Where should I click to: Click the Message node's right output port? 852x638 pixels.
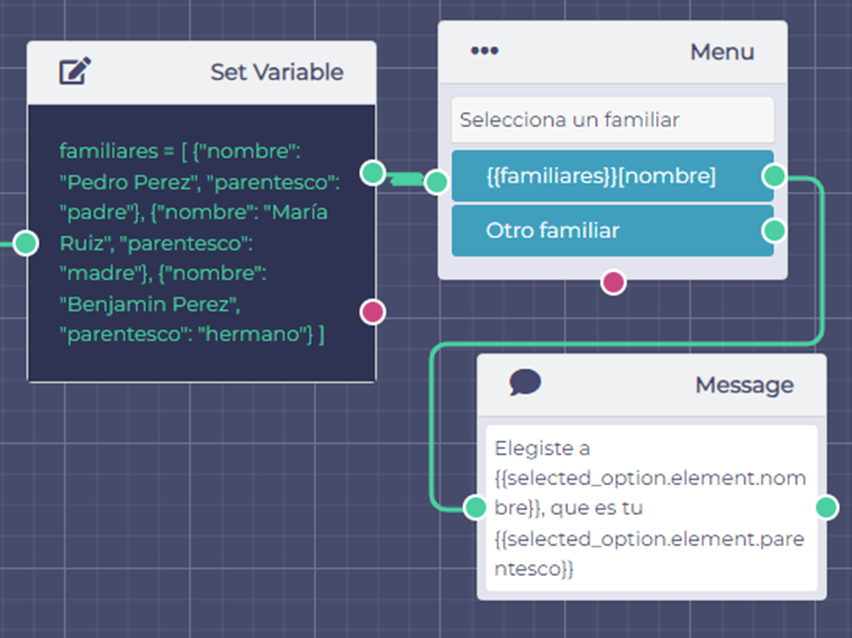pos(826,507)
